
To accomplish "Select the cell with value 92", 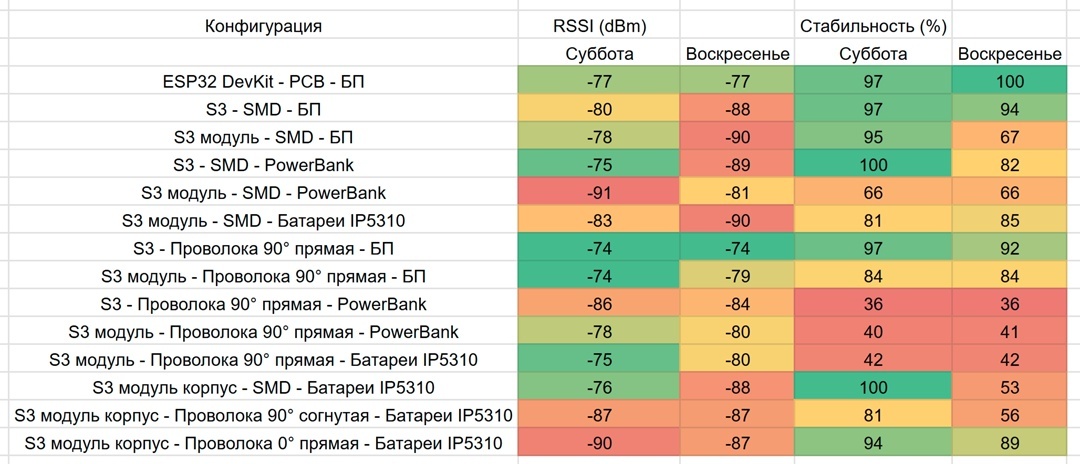I will pyautogui.click(x=1008, y=248).
